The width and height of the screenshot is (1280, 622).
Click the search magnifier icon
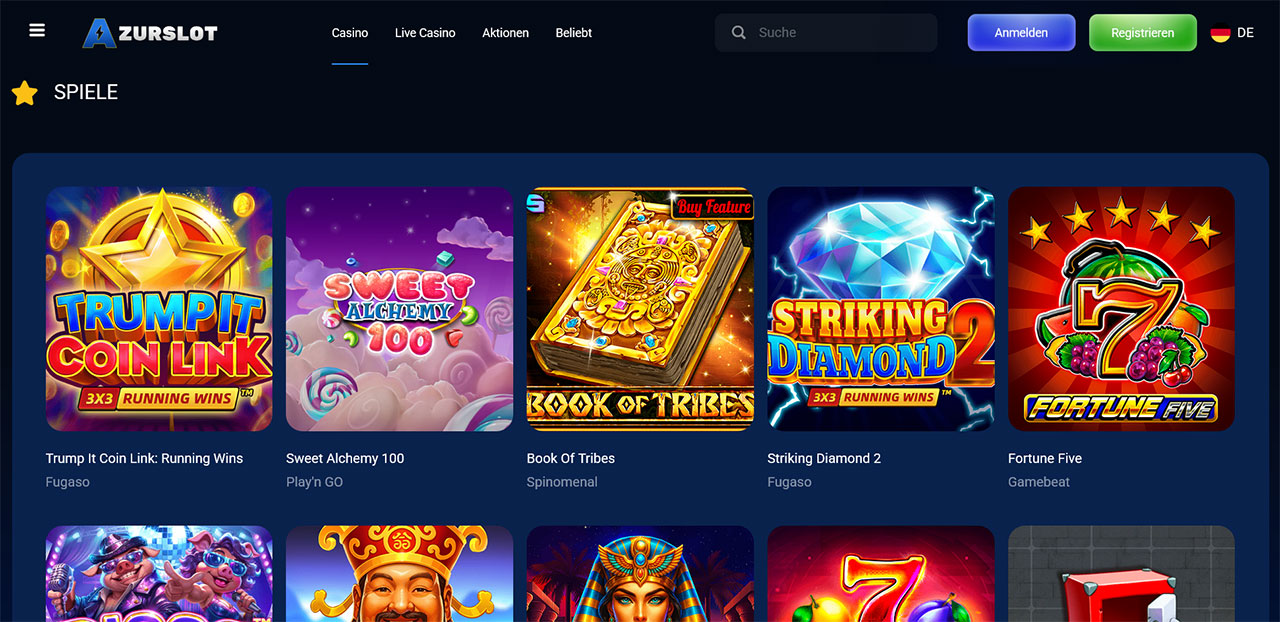click(x=739, y=33)
